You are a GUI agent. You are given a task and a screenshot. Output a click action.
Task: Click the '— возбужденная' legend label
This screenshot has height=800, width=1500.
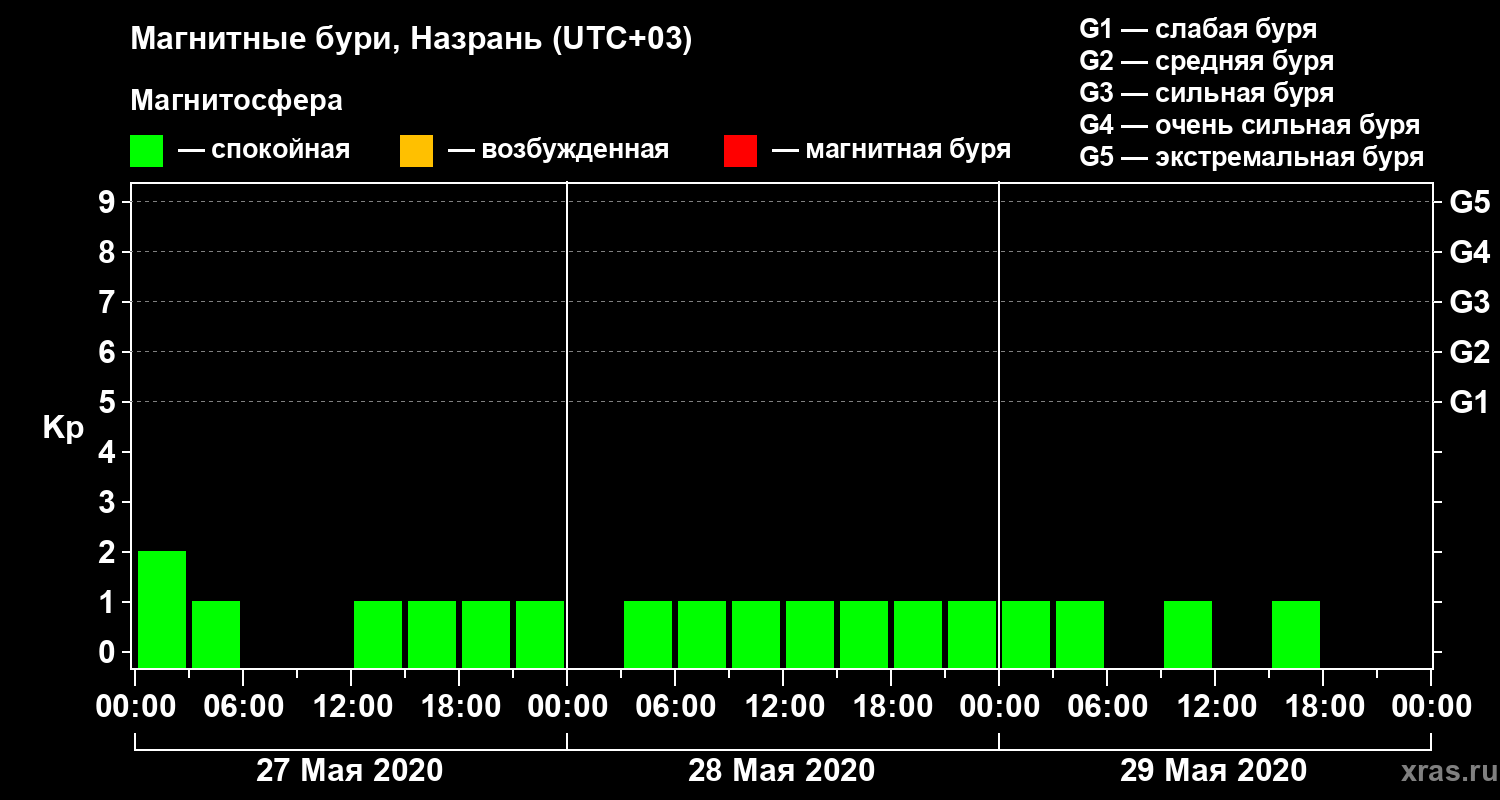pyautogui.click(x=558, y=151)
